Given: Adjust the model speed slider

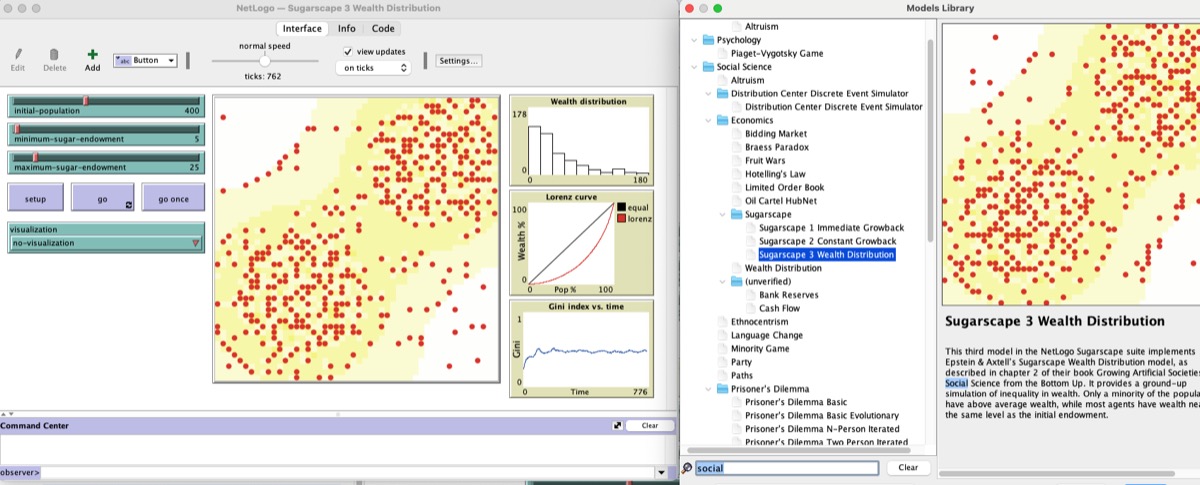Looking at the screenshot, I should tap(264, 61).
